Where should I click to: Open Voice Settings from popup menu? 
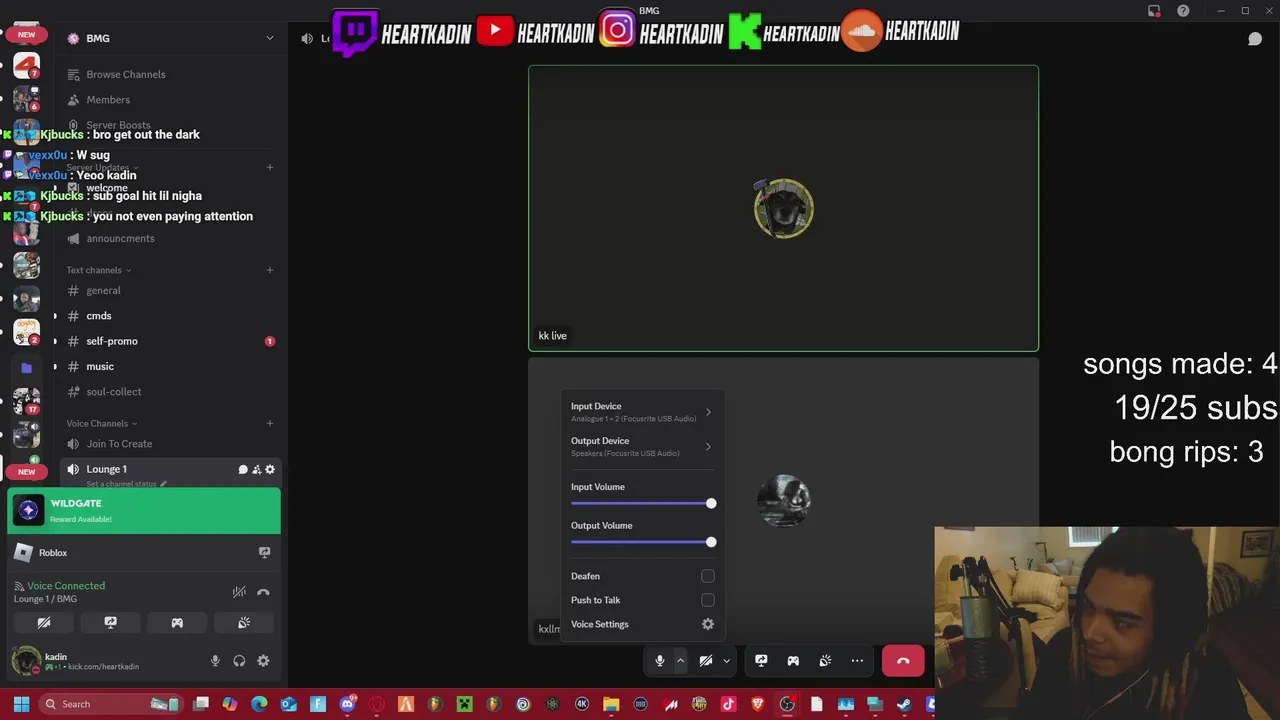tap(641, 624)
